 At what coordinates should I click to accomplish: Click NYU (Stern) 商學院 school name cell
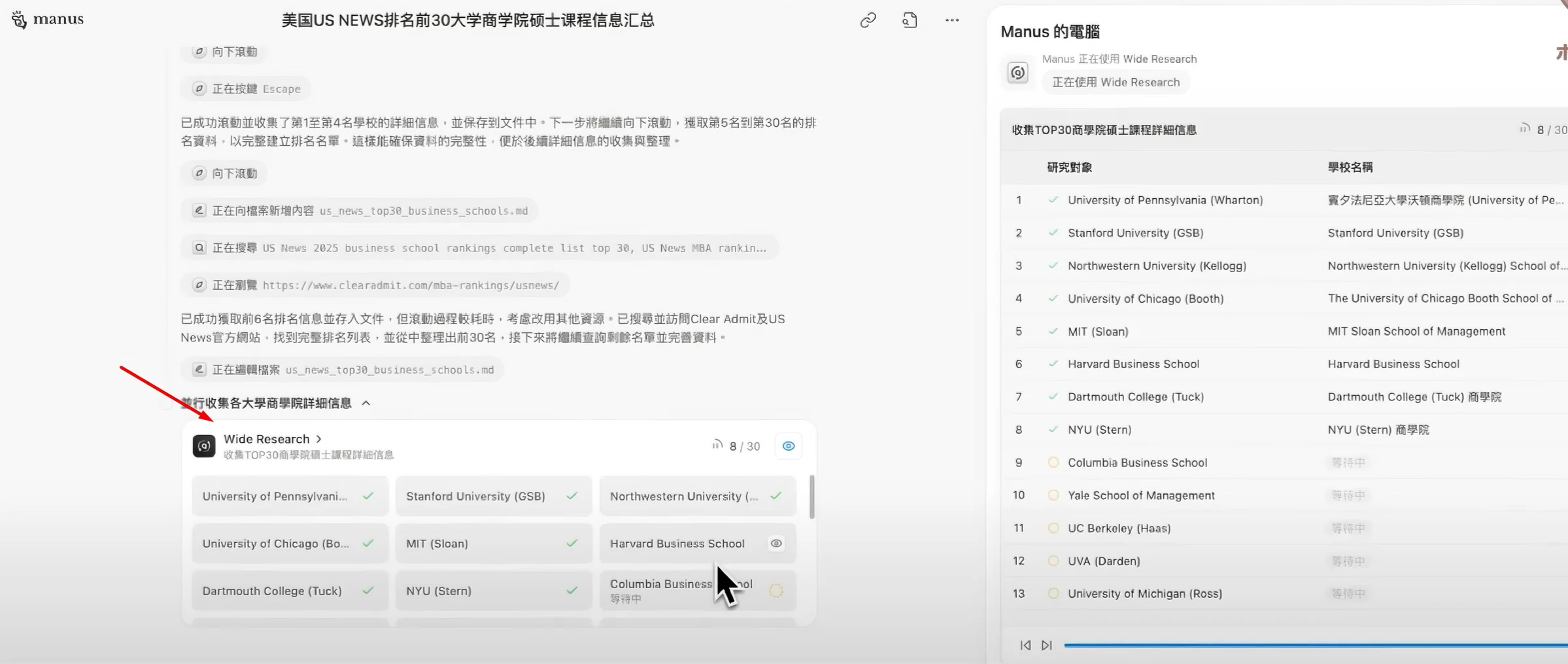pos(1378,429)
